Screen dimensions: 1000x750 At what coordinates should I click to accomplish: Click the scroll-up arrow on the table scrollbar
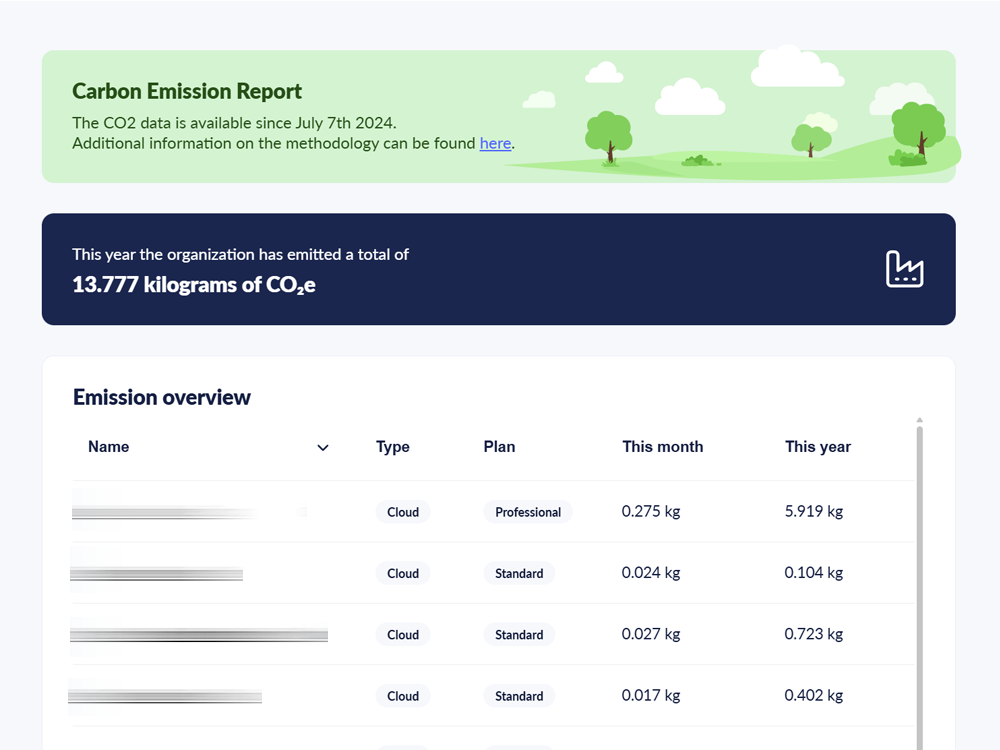(x=919, y=421)
